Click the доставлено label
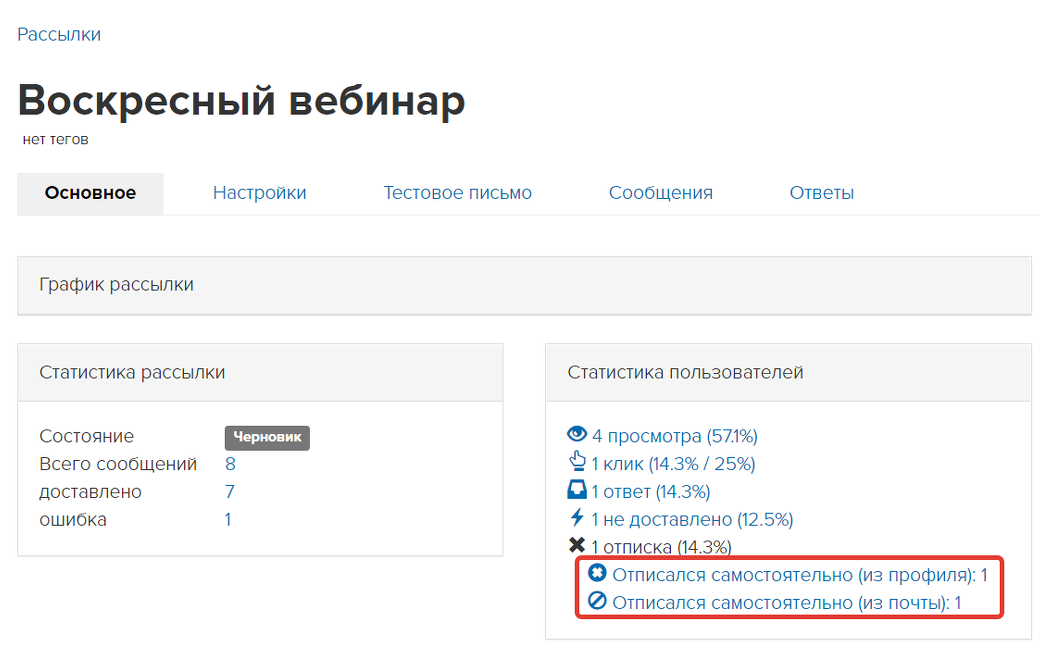The width and height of the screenshot is (1039, 652). 91,492
